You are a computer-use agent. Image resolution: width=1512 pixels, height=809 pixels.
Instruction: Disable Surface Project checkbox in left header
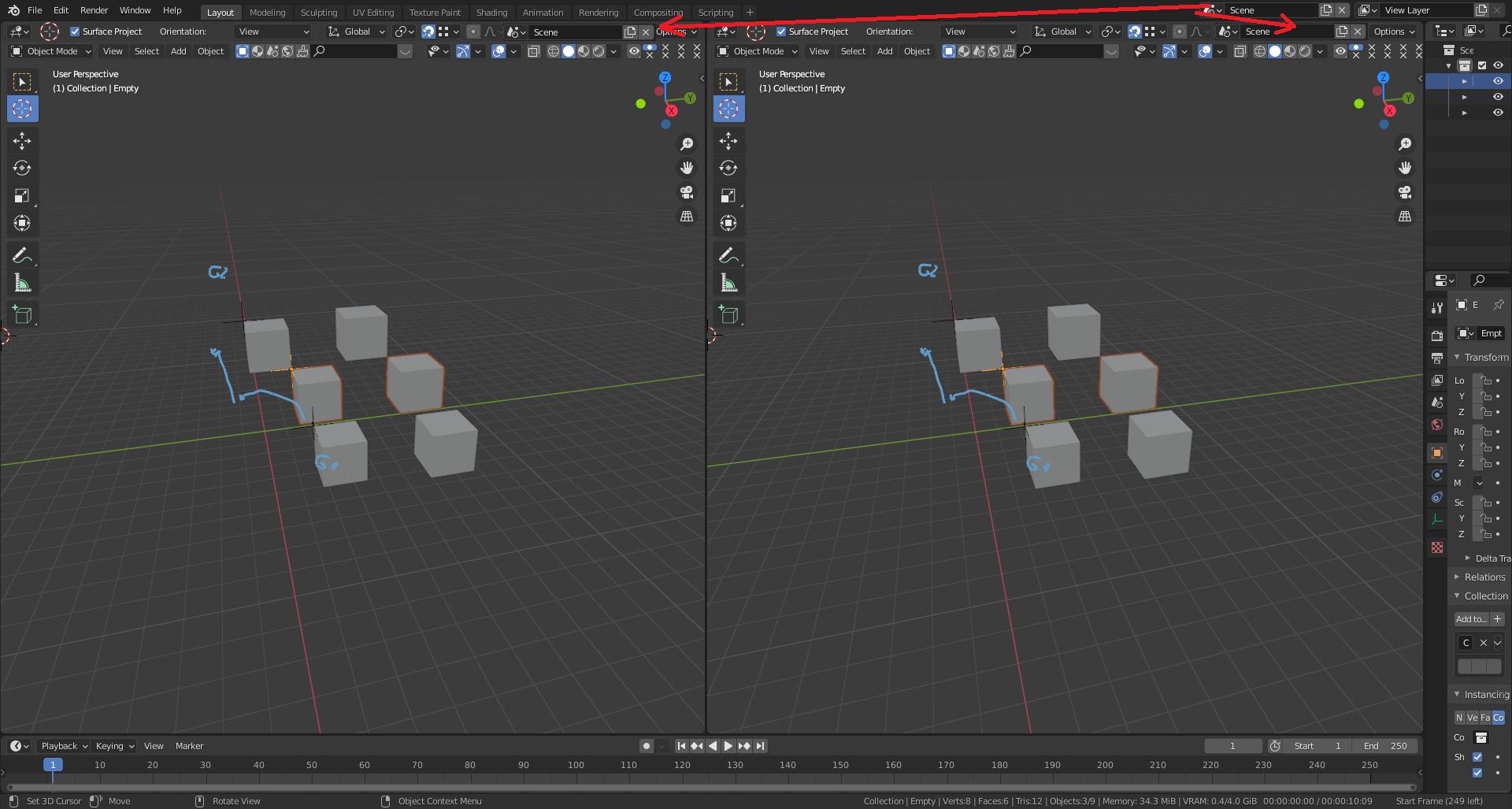[x=75, y=32]
